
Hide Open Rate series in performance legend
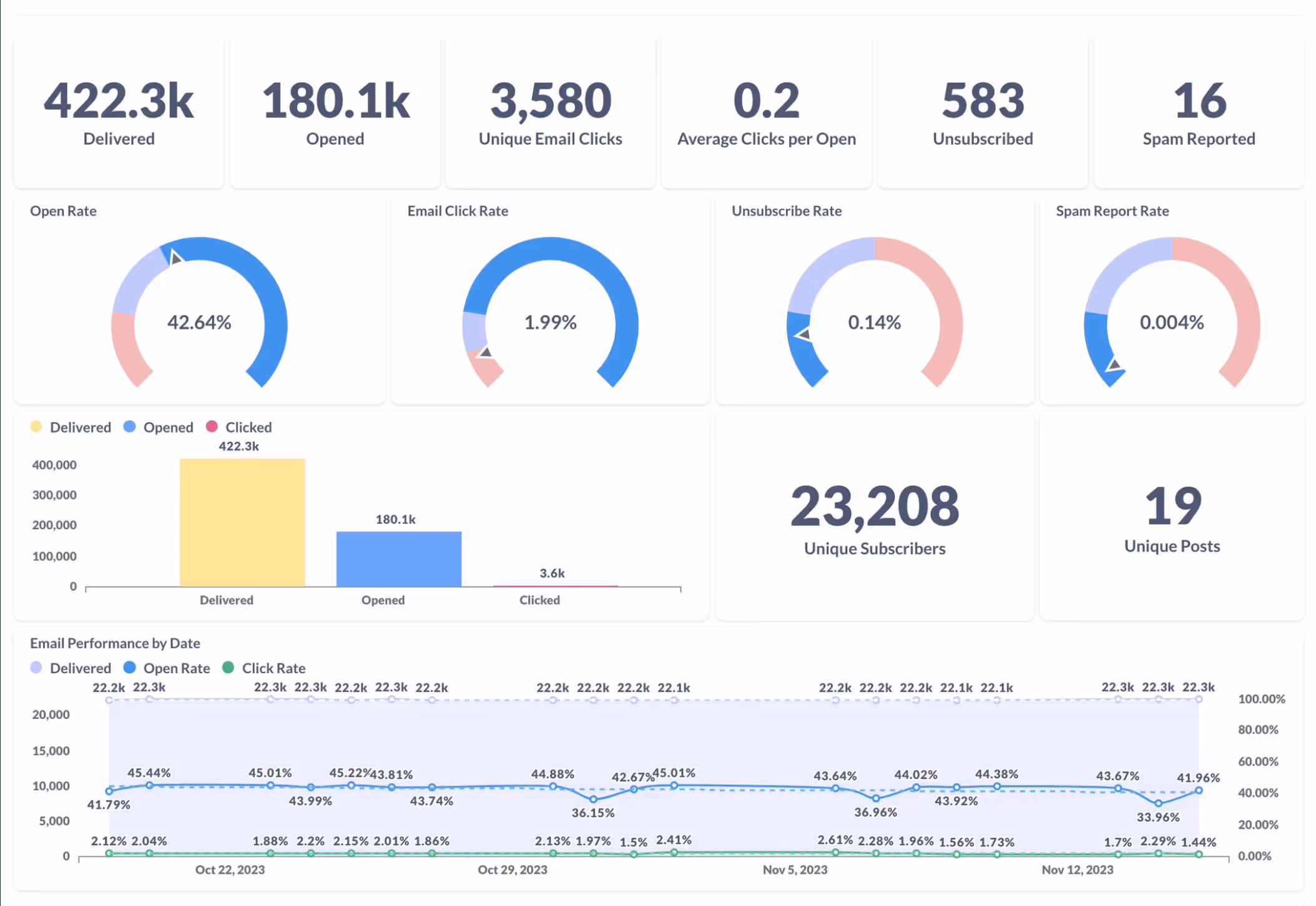(130, 668)
